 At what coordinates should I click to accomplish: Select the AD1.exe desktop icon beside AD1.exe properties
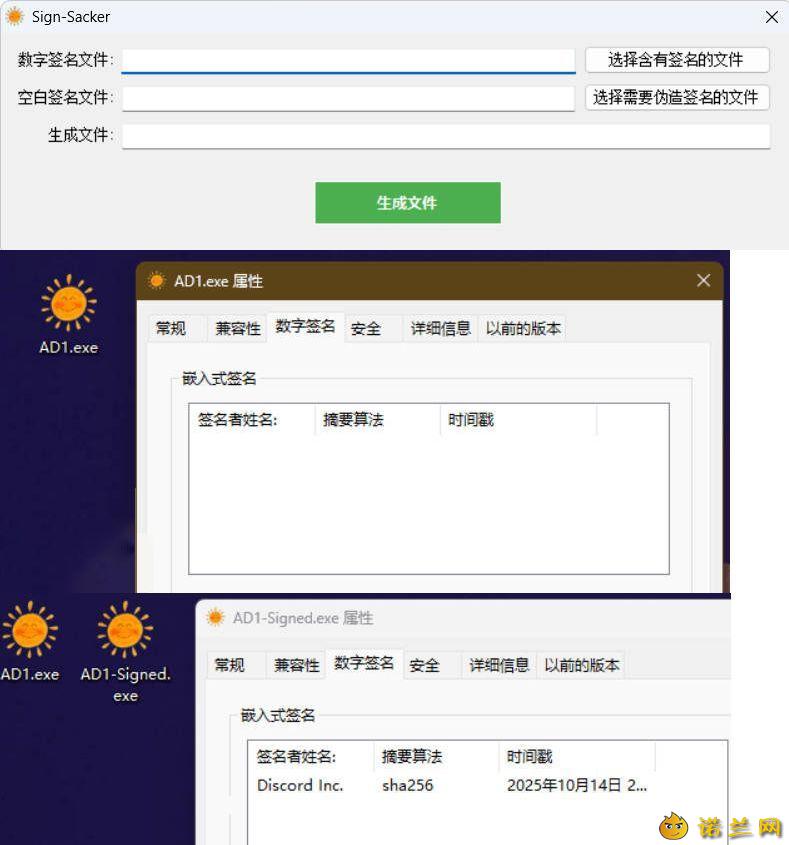(x=68, y=315)
